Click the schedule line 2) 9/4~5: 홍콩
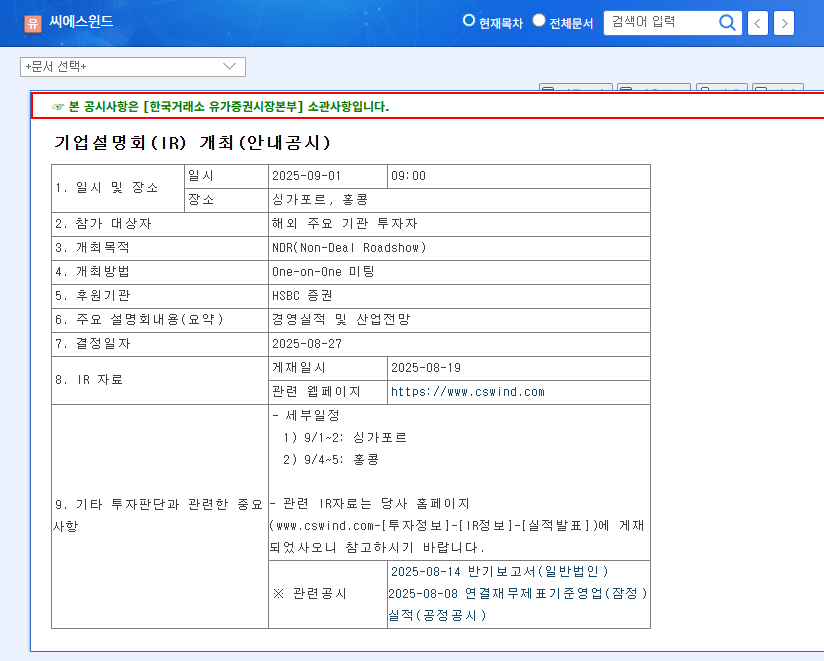Image resolution: width=824 pixels, height=661 pixels. click(331, 460)
